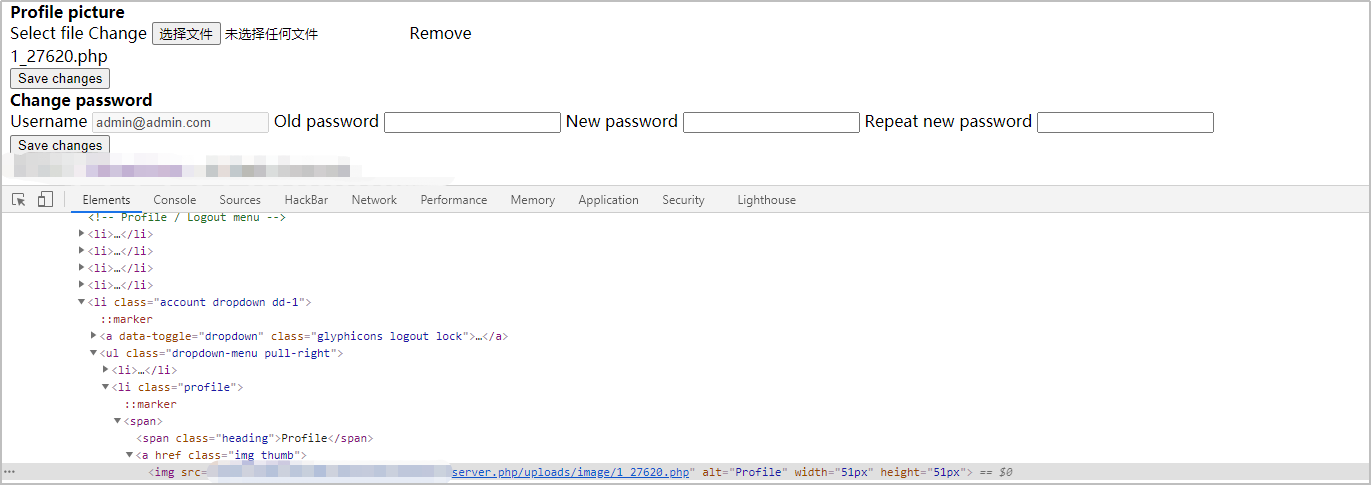1372x486 pixels.
Task: Focus the Old password input field
Action: click(472, 122)
